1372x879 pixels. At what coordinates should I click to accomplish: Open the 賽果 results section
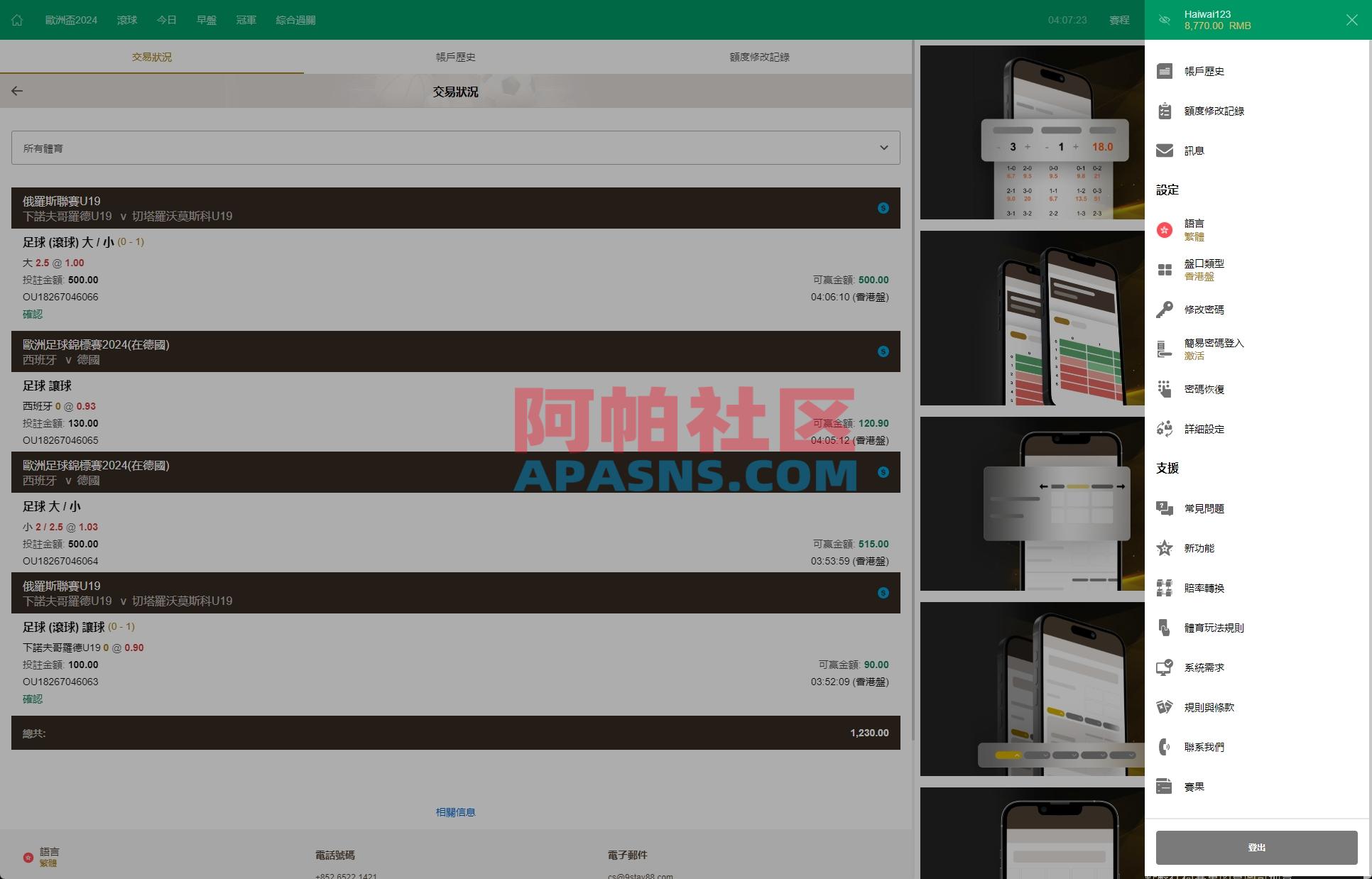pos(1194,786)
